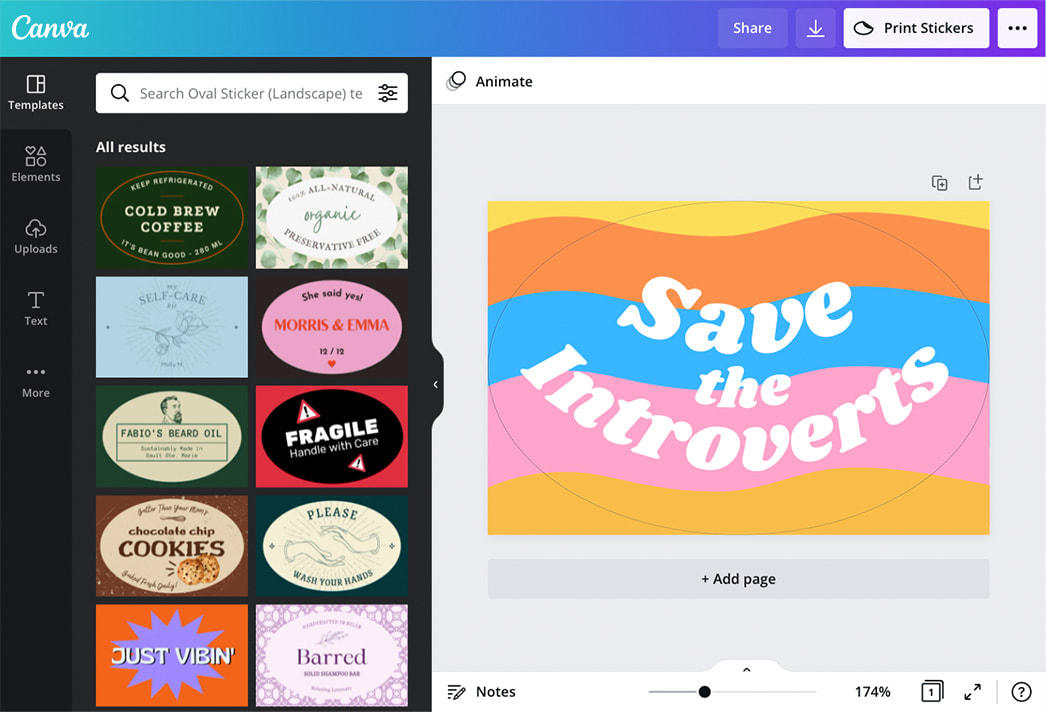1046x712 pixels.
Task: Open the search filter options
Action: tap(388, 92)
